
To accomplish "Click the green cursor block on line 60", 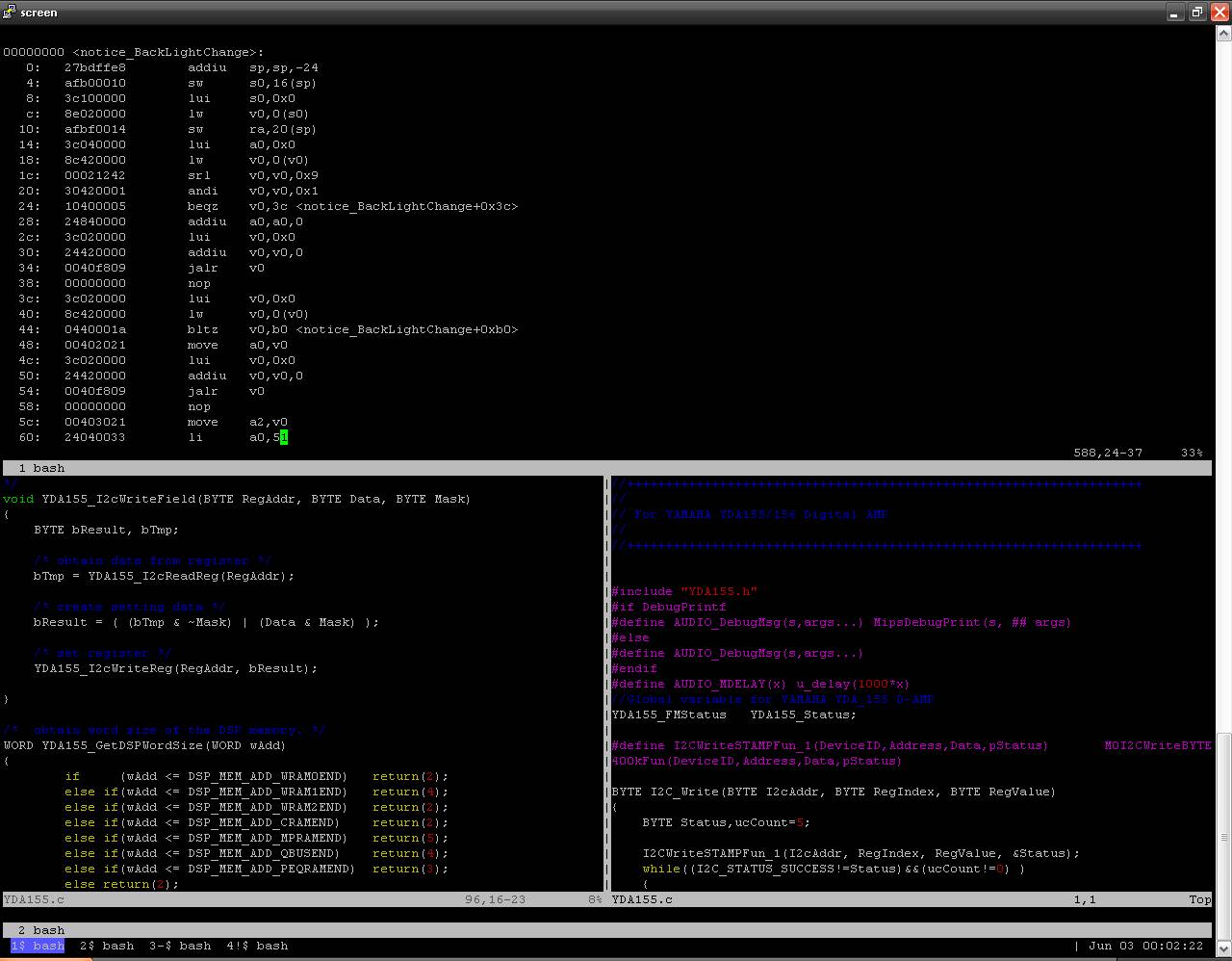I will tap(284, 437).
